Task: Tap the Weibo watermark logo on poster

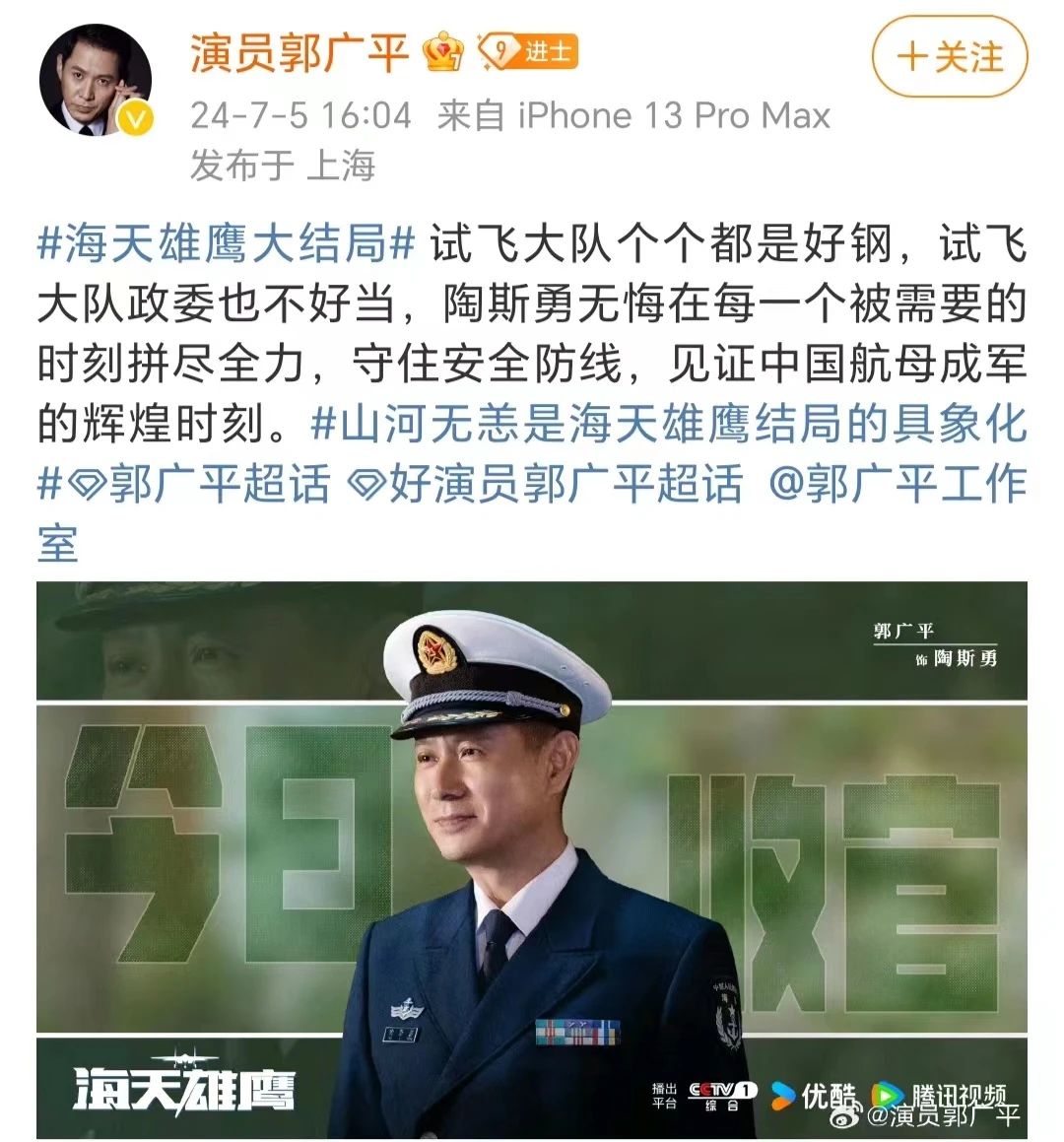Action: coord(847,1113)
